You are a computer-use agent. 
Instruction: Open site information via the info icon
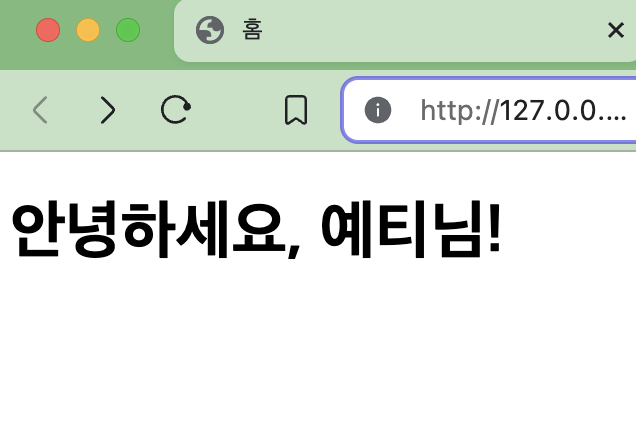[378, 110]
